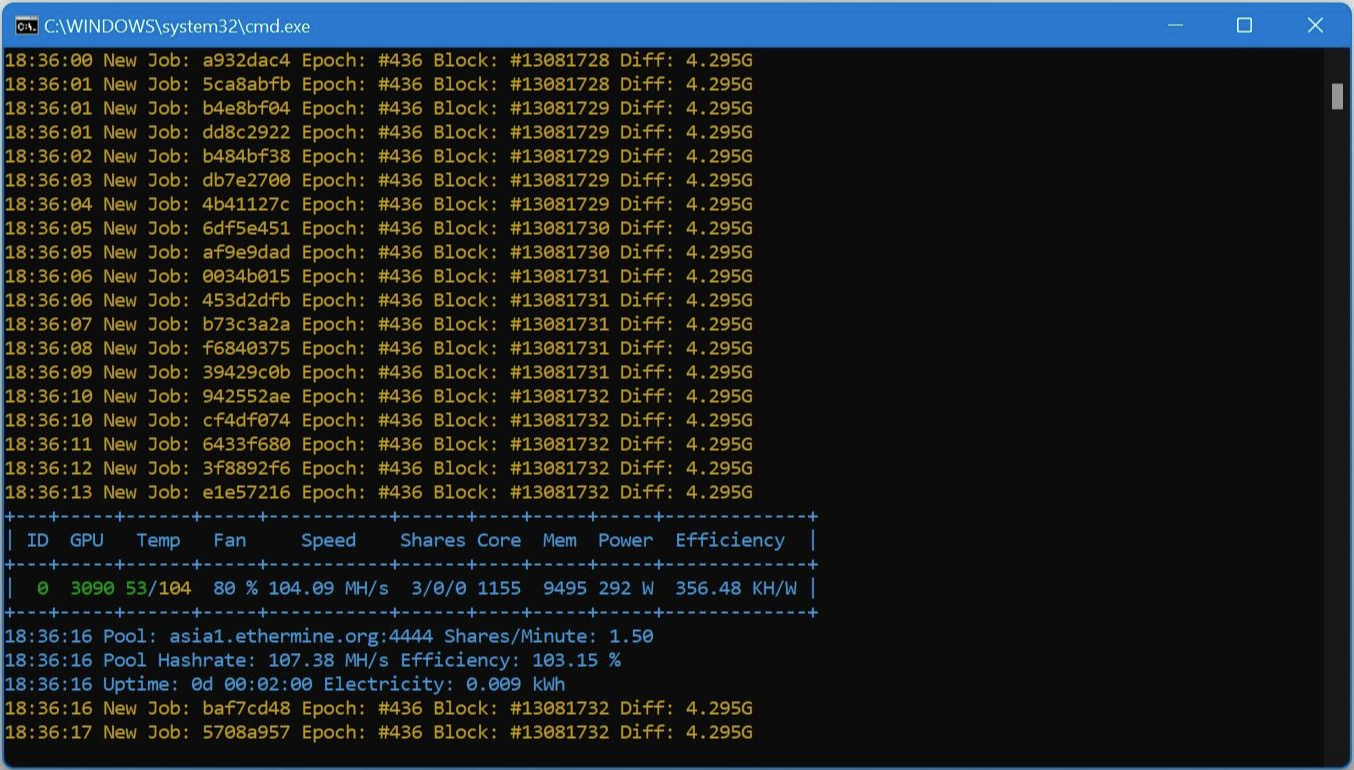Click power value 292 W
1354x770 pixels.
pyautogui.click(x=626, y=588)
